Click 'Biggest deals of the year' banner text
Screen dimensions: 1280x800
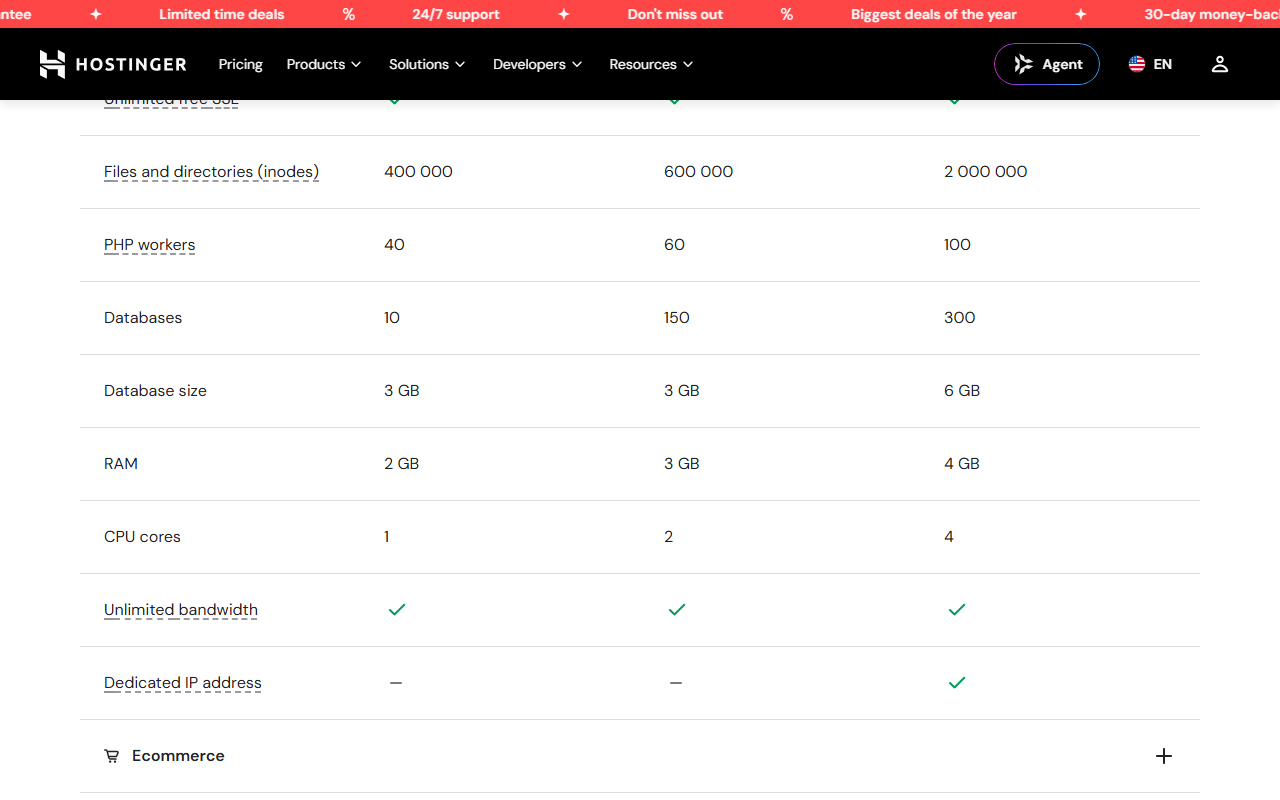tap(934, 14)
